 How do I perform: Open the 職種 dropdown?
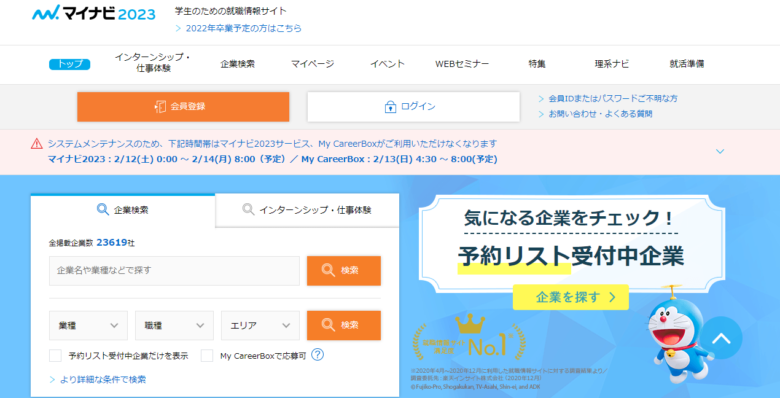coord(175,325)
